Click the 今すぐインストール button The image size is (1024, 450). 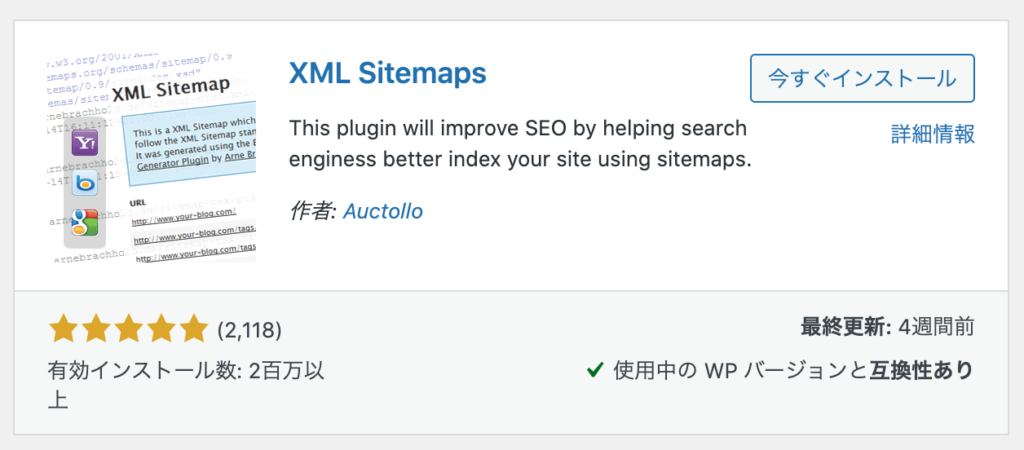click(x=862, y=78)
